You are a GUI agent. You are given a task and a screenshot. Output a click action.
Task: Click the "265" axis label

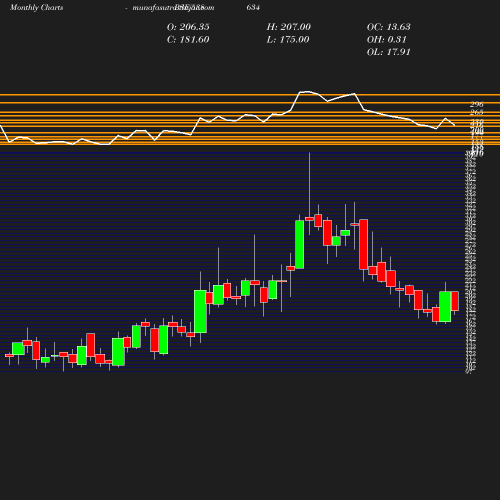477,112
